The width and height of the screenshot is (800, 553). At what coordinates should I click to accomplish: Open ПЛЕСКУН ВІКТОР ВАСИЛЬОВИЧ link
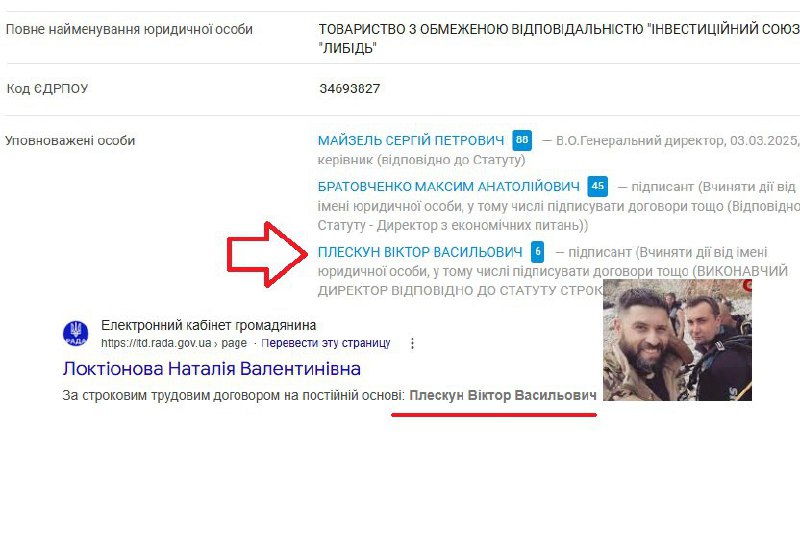click(420, 252)
